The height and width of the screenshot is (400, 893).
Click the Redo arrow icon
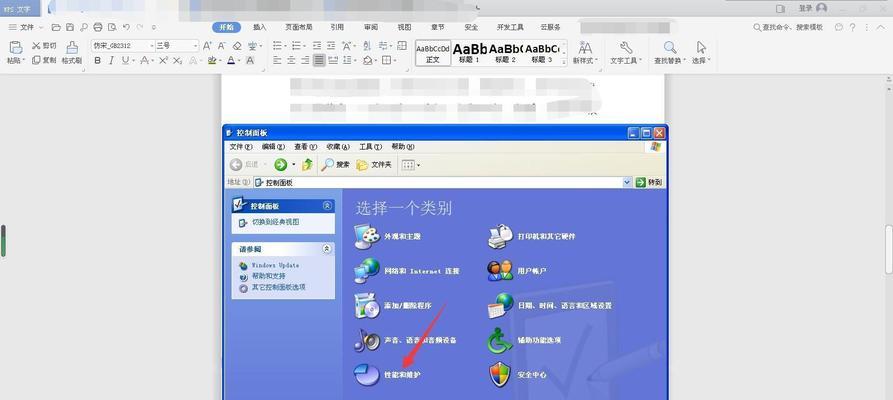pyautogui.click(x=141, y=27)
